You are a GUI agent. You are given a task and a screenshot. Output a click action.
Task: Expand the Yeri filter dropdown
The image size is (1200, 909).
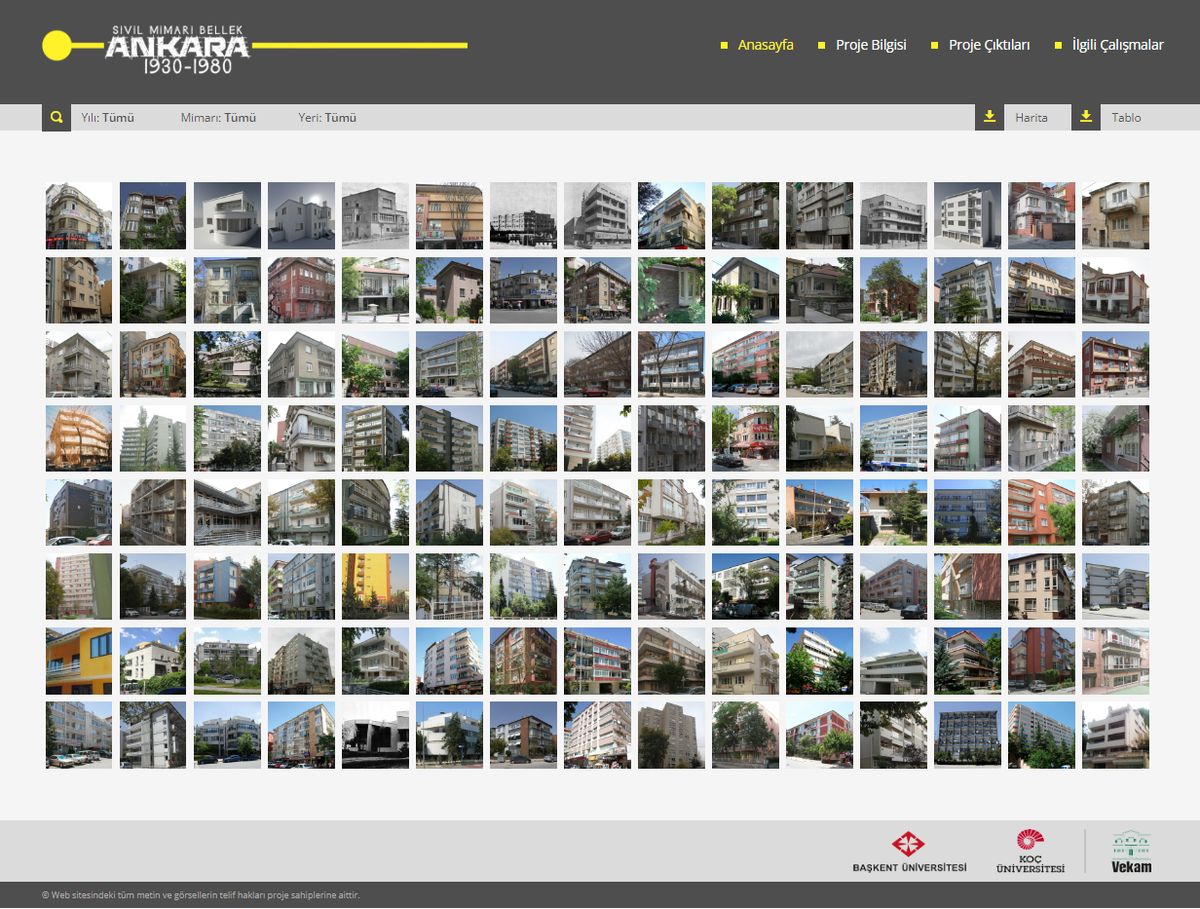[x=327, y=118]
